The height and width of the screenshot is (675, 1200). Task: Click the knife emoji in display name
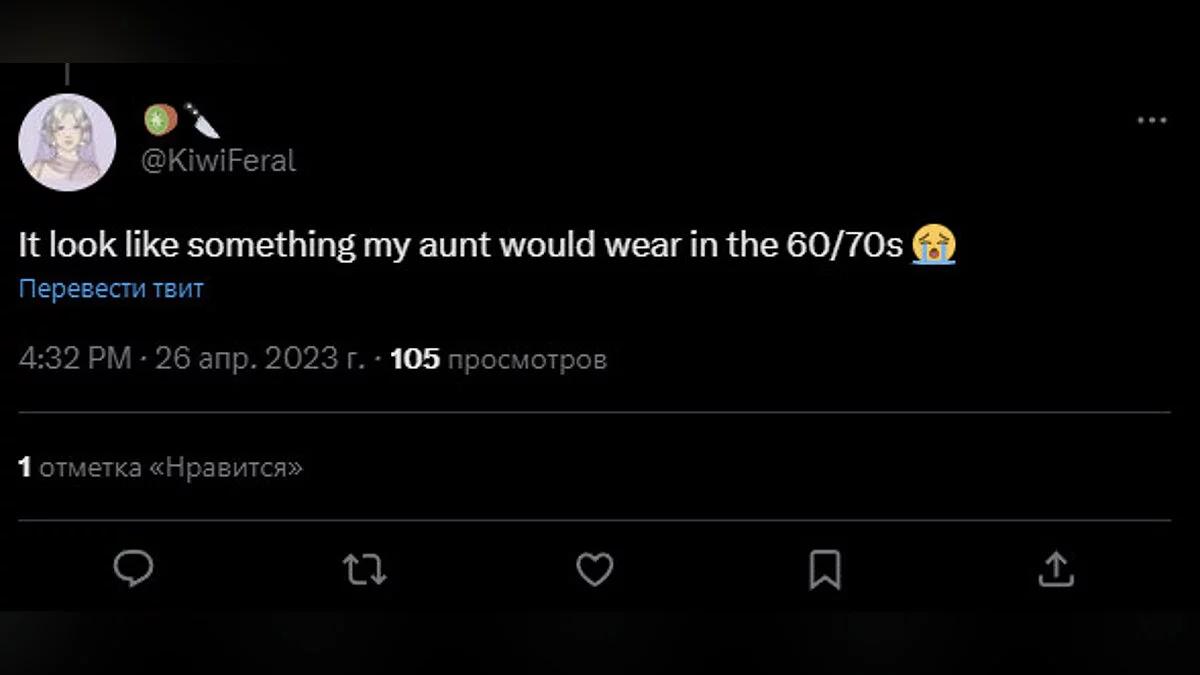coord(202,120)
